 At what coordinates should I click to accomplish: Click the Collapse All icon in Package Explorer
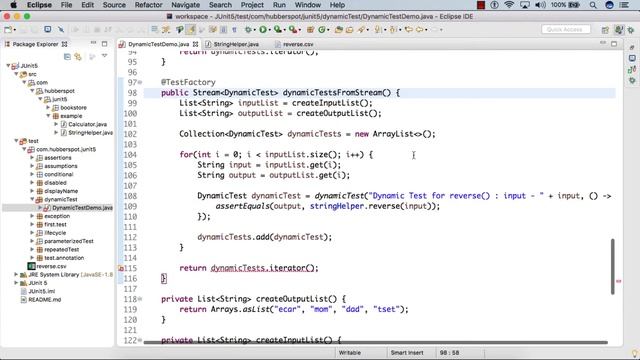[67, 57]
